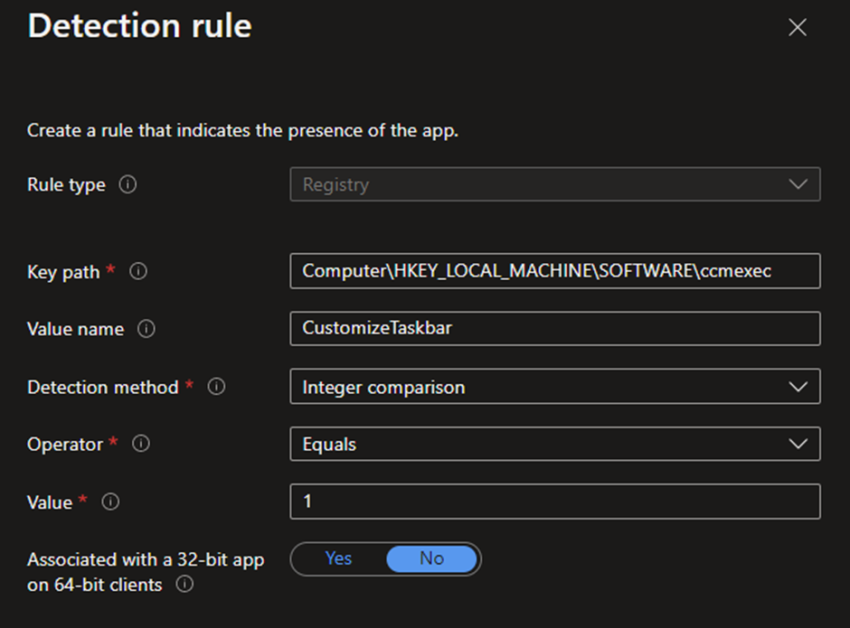The image size is (850, 628).
Task: Open the Integer comparison detection method dropdown
Action: coord(540,387)
